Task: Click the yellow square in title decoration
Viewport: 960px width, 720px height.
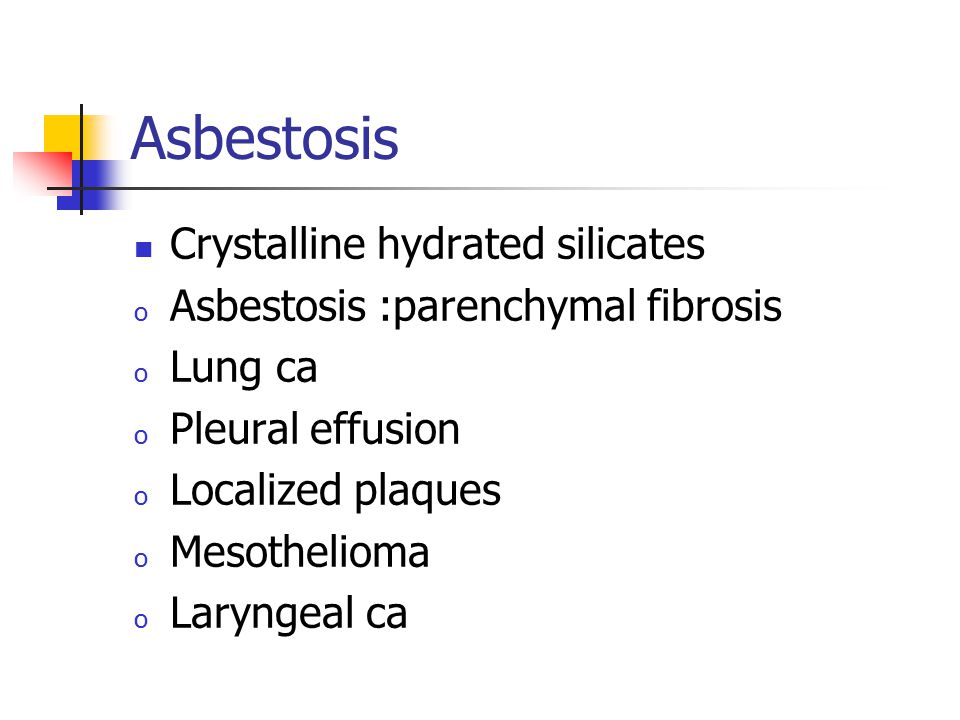Action: (63, 135)
